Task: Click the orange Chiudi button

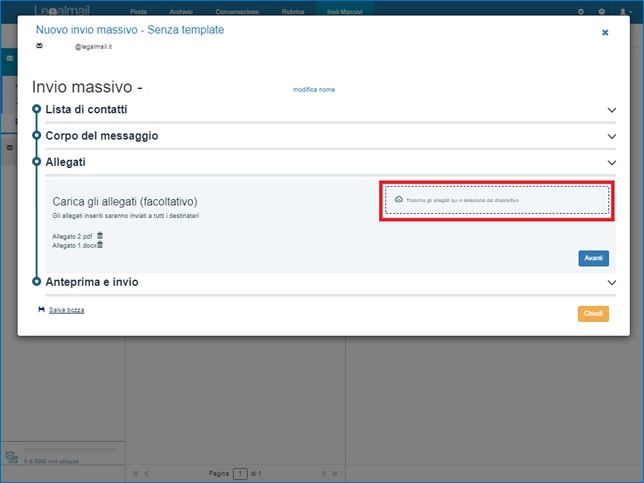Action: click(593, 314)
